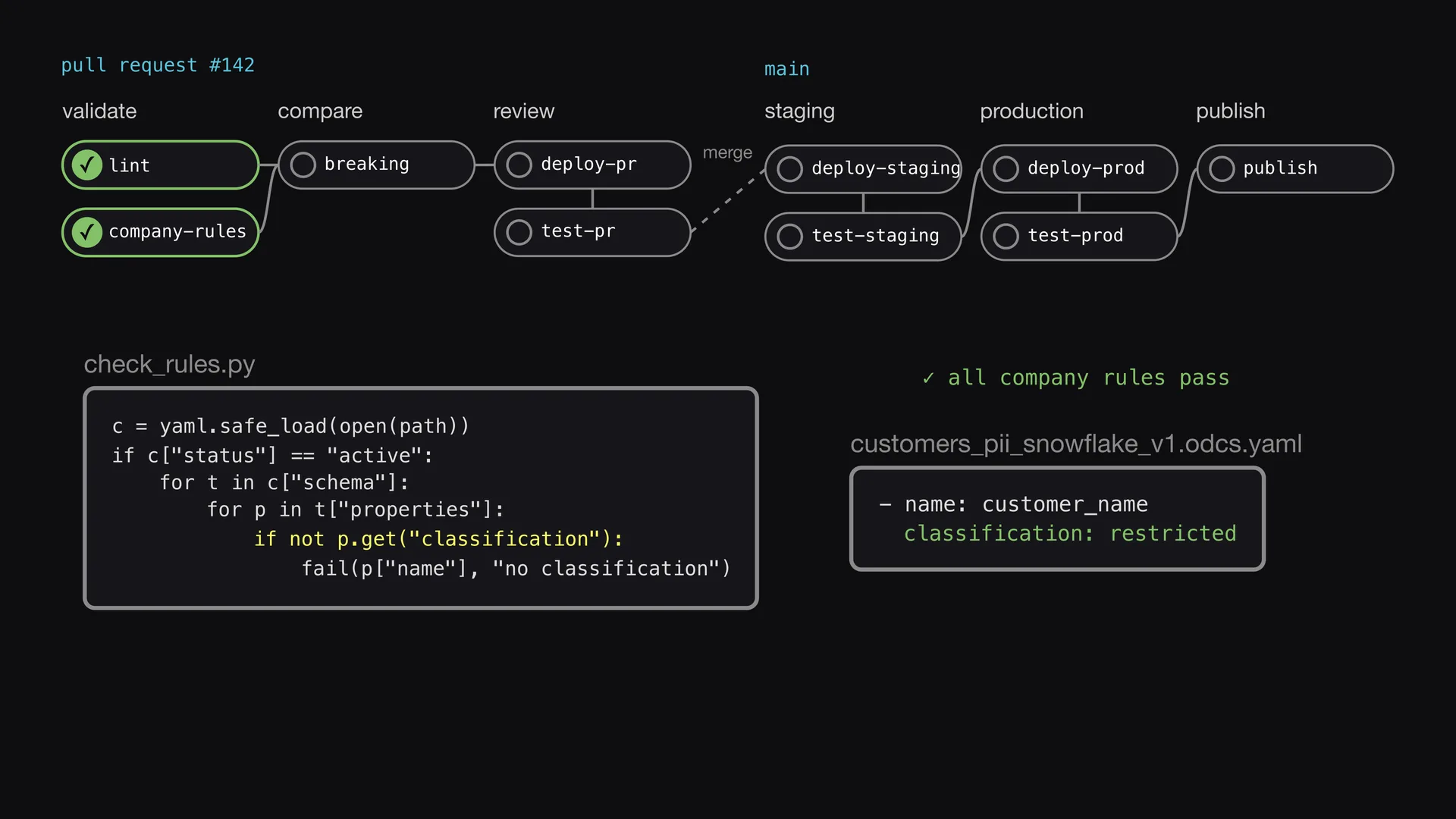Click the green check icon on company-rules
1456x819 pixels.
tap(87, 232)
